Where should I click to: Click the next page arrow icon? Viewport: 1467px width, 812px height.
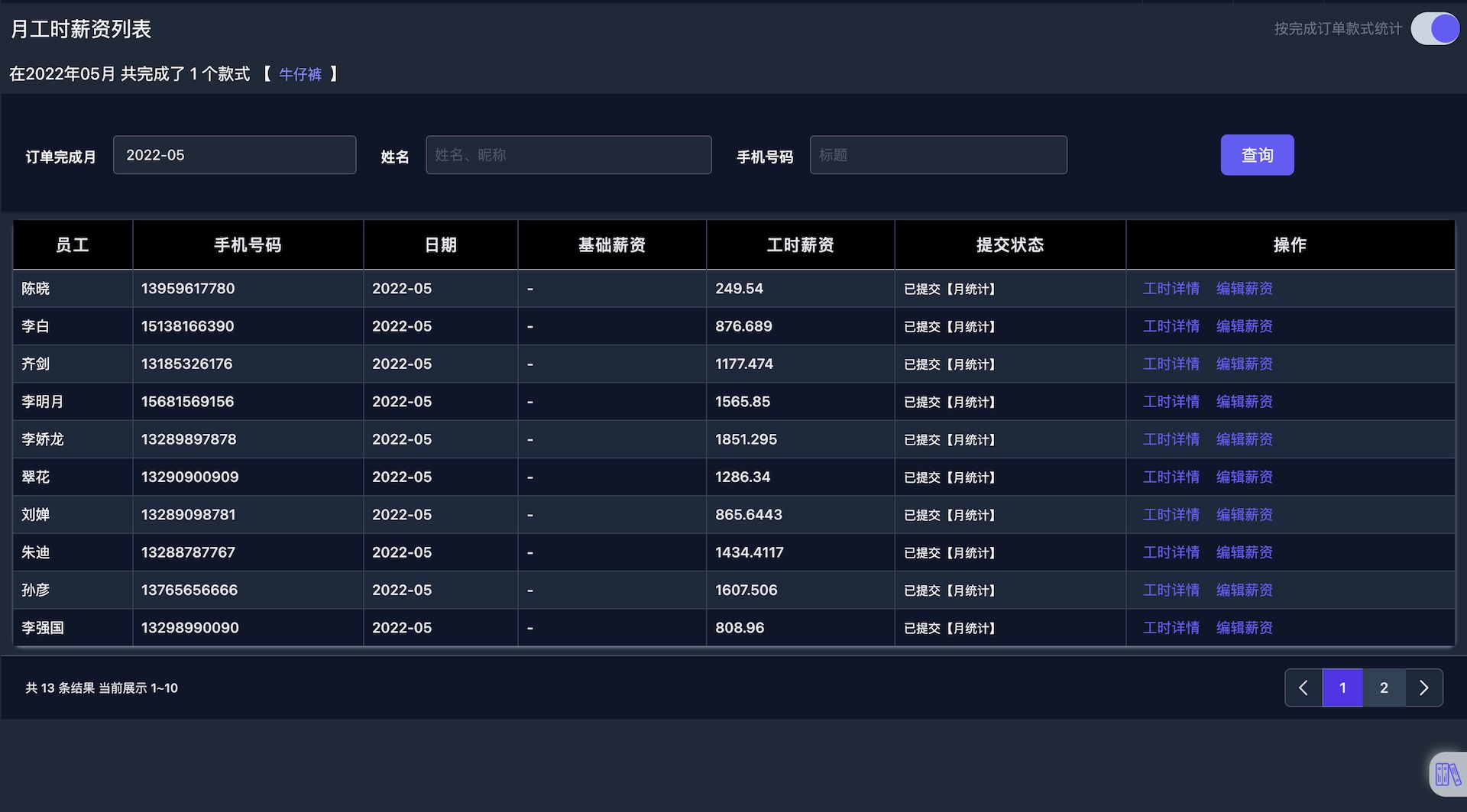click(x=1423, y=687)
